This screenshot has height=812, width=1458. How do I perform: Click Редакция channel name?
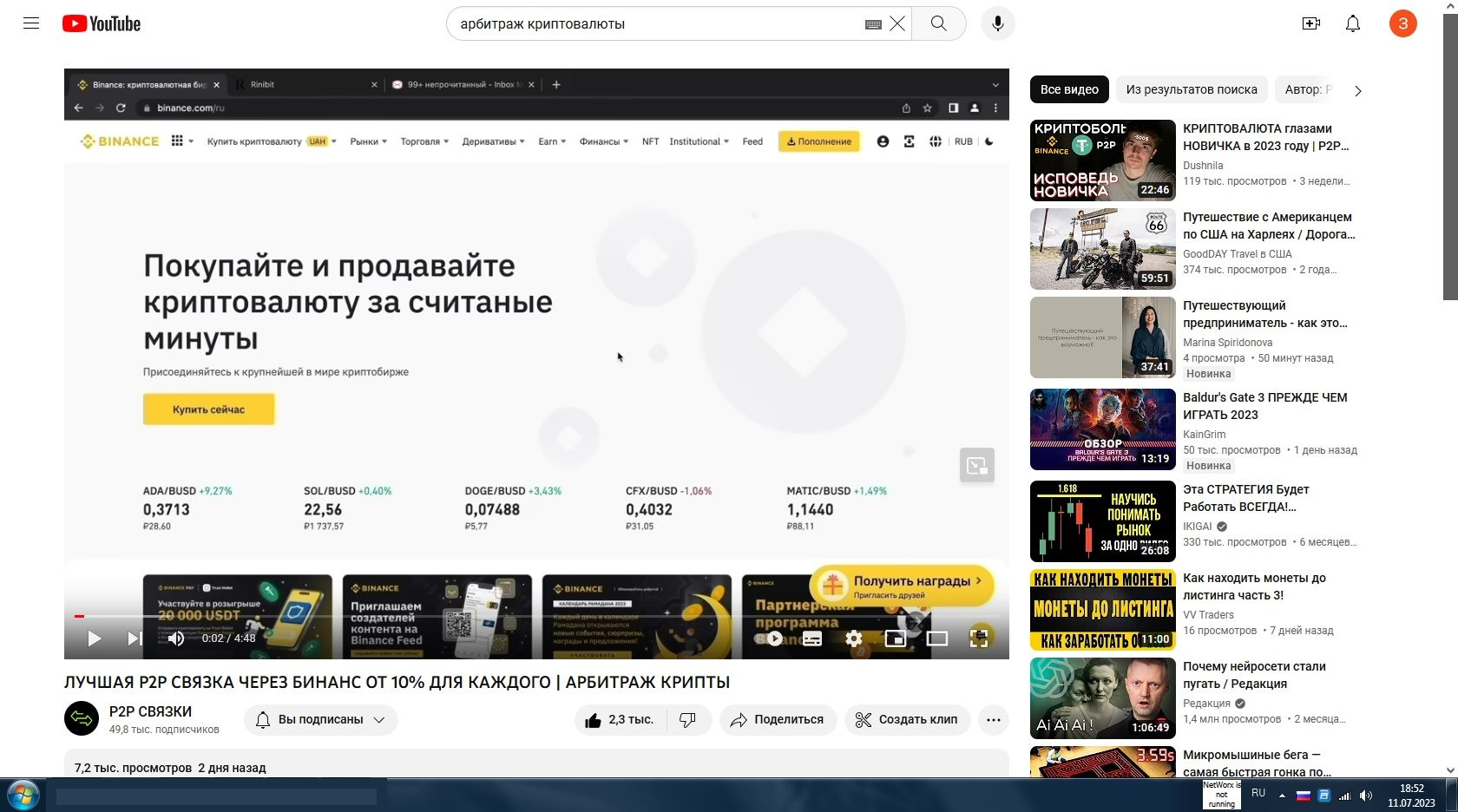[1206, 704]
